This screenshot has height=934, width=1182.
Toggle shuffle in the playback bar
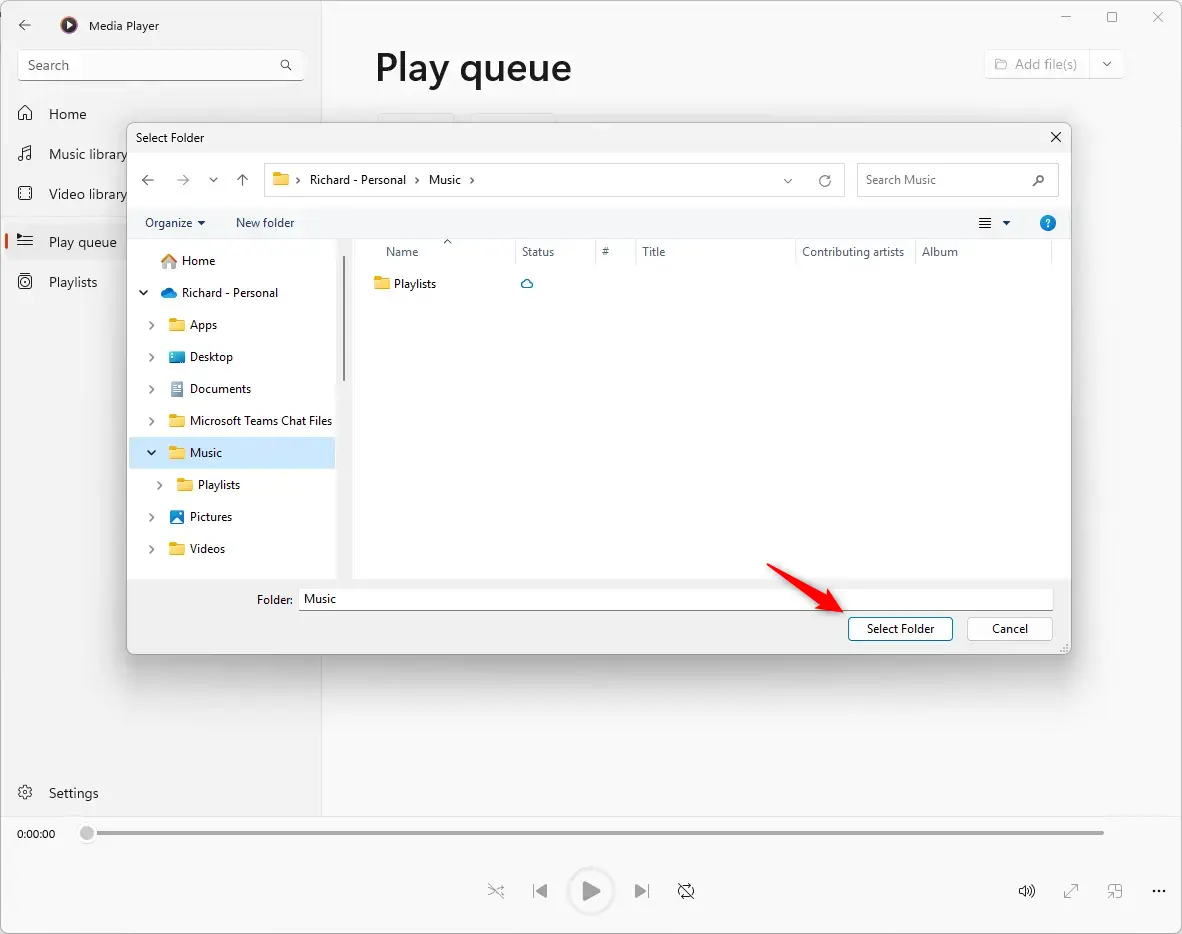click(496, 890)
